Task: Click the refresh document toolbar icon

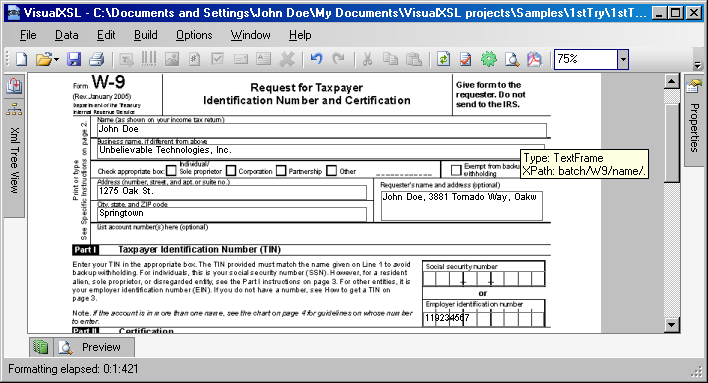Action: click(443, 59)
